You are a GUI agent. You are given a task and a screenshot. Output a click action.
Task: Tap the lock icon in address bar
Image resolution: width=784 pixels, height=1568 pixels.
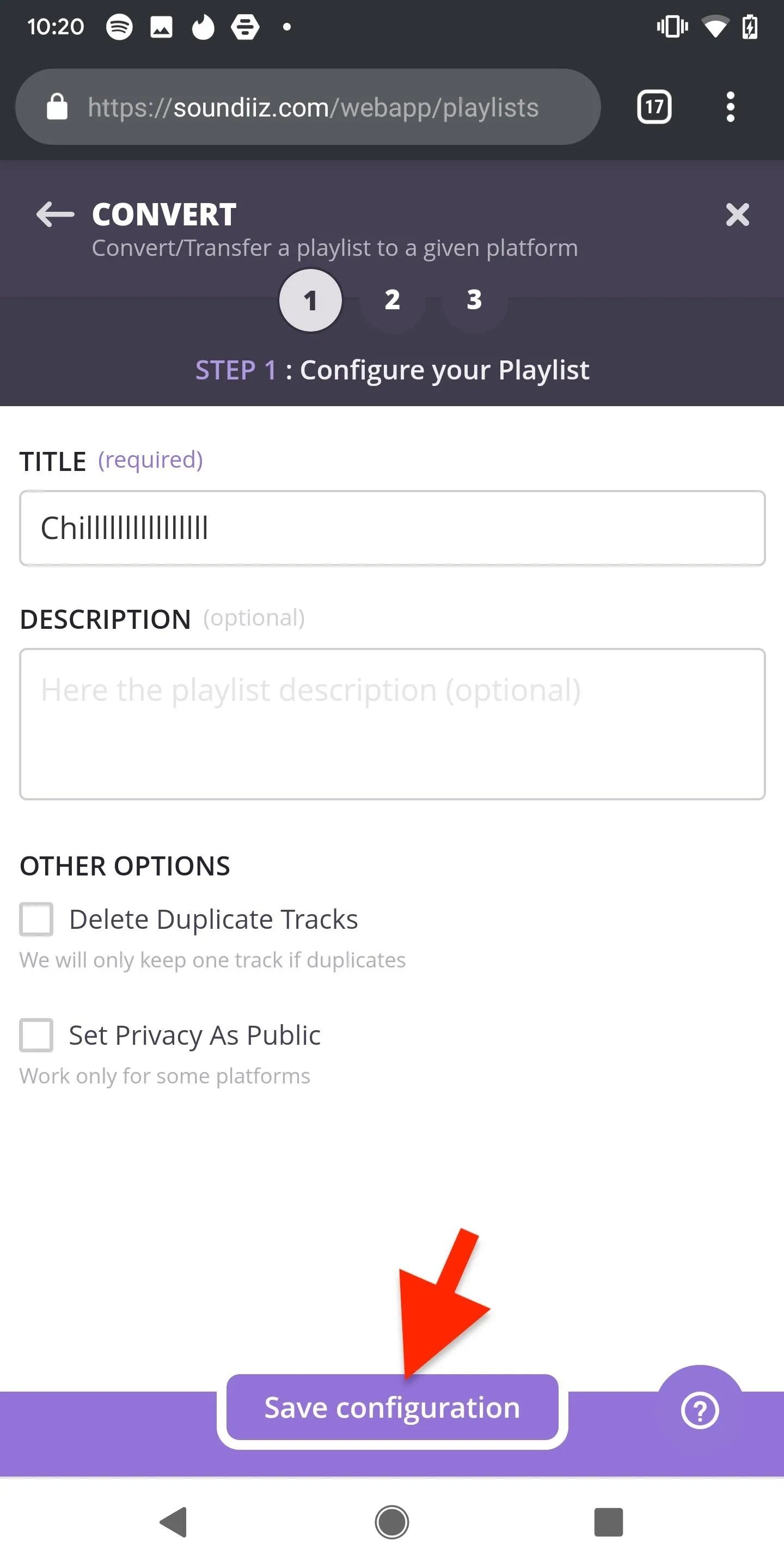pyautogui.click(x=57, y=107)
